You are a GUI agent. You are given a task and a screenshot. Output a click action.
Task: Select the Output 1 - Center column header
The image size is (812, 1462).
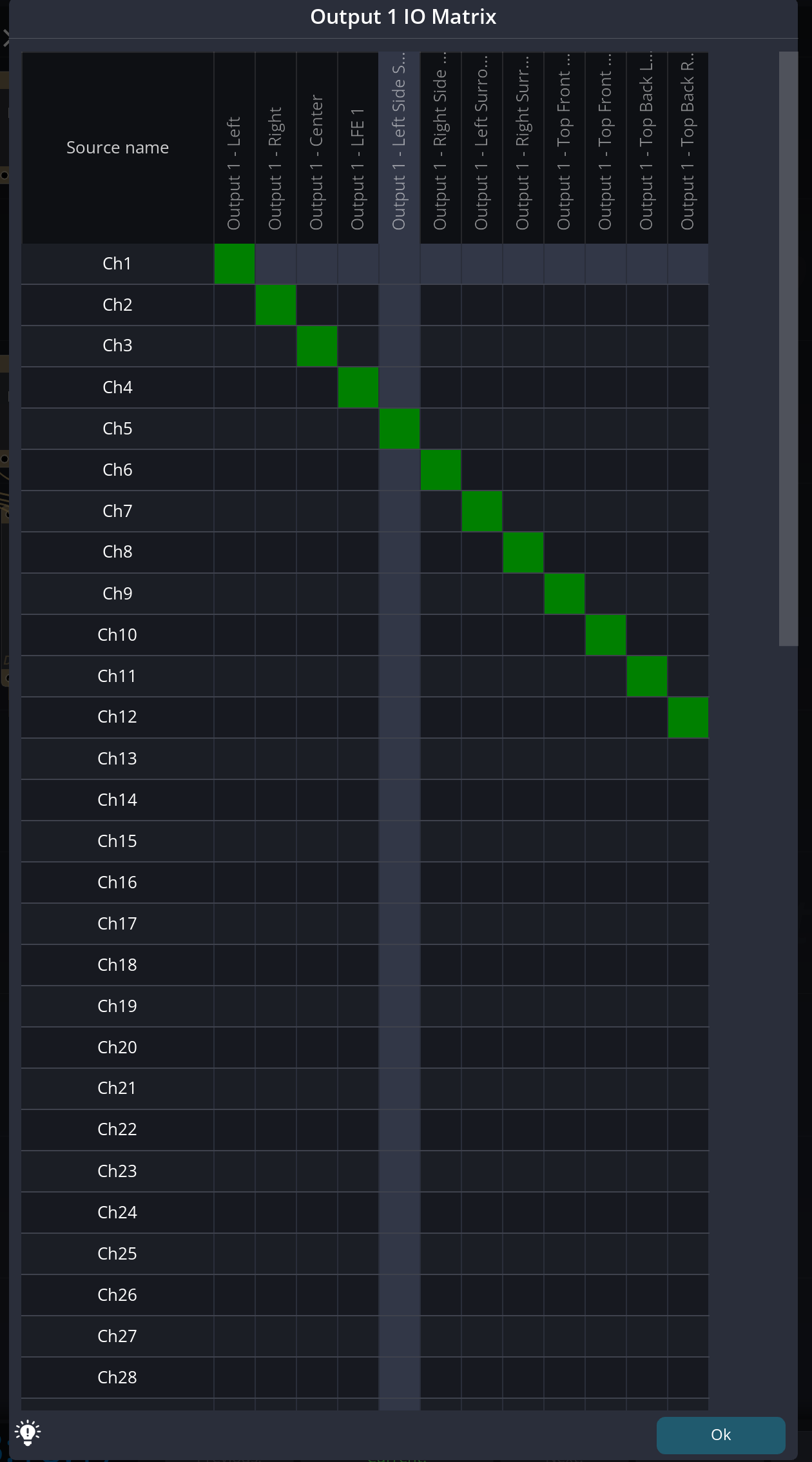point(317,148)
